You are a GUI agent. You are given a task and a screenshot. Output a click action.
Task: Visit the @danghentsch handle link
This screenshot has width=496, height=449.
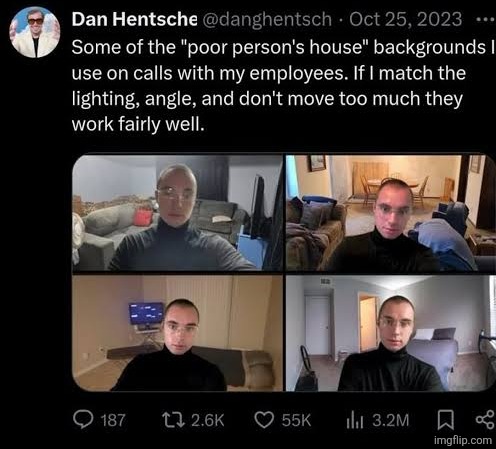(x=267, y=20)
